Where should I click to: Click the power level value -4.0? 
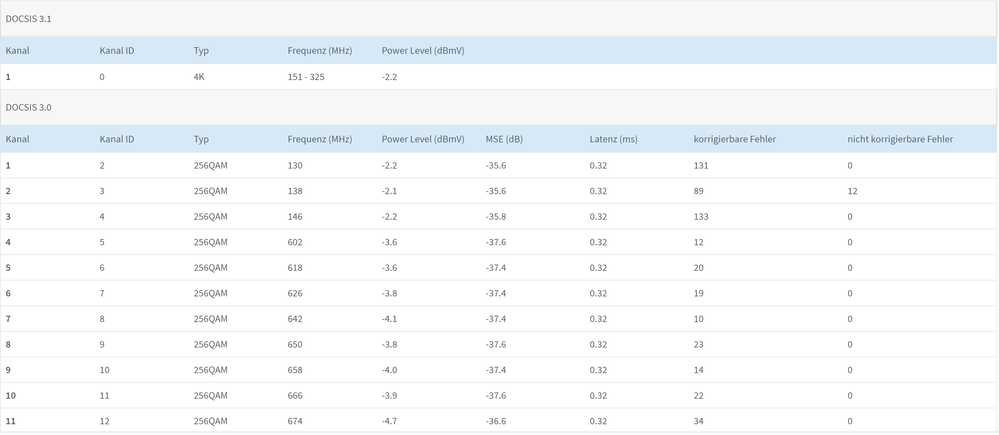[x=391, y=370]
